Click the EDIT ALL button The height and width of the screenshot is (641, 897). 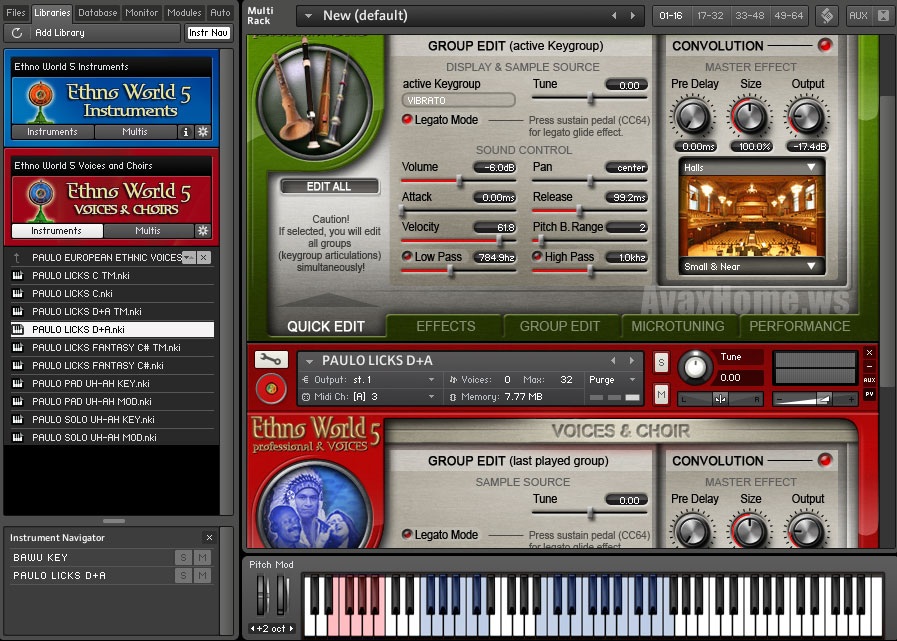click(329, 187)
